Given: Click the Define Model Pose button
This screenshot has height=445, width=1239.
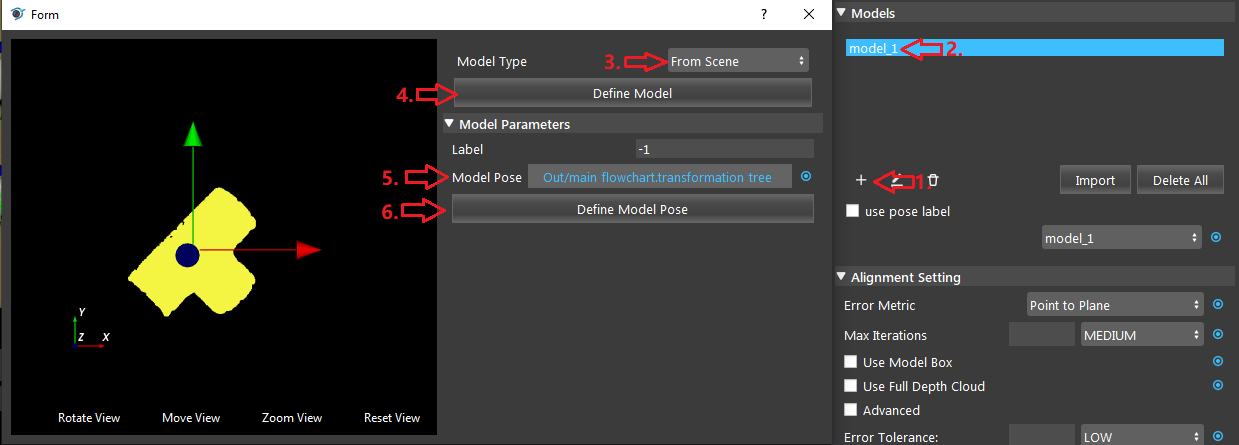Looking at the screenshot, I should click(632, 209).
